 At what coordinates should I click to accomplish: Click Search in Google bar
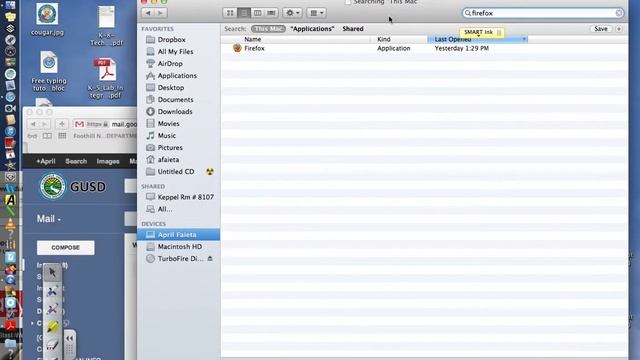click(76, 161)
